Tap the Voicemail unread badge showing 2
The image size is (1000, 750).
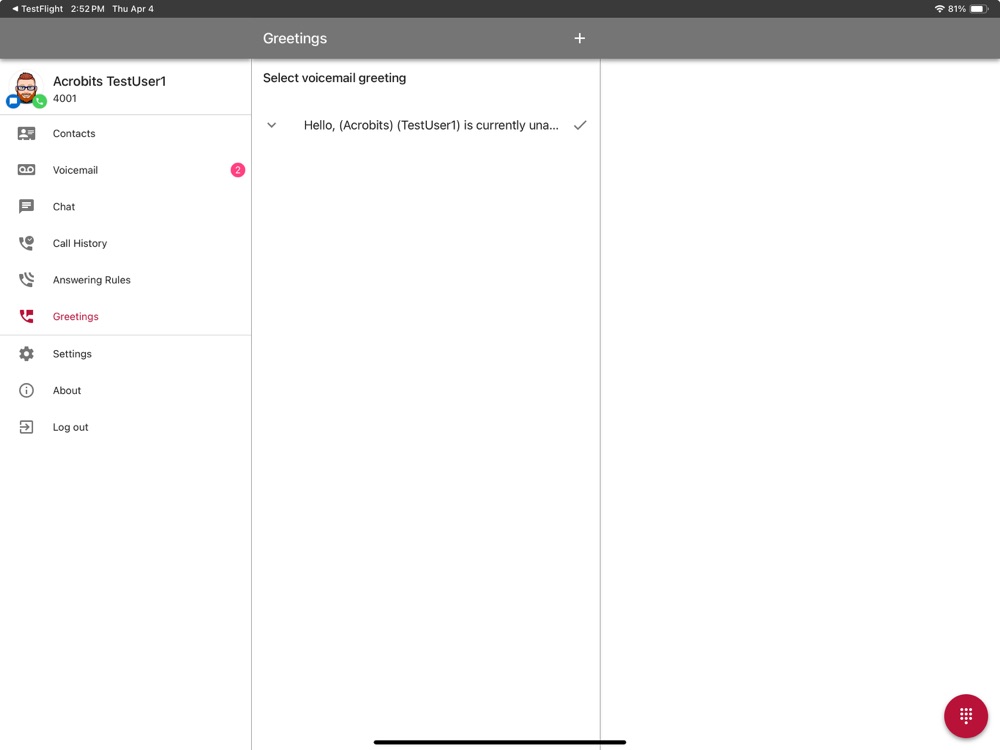237,170
